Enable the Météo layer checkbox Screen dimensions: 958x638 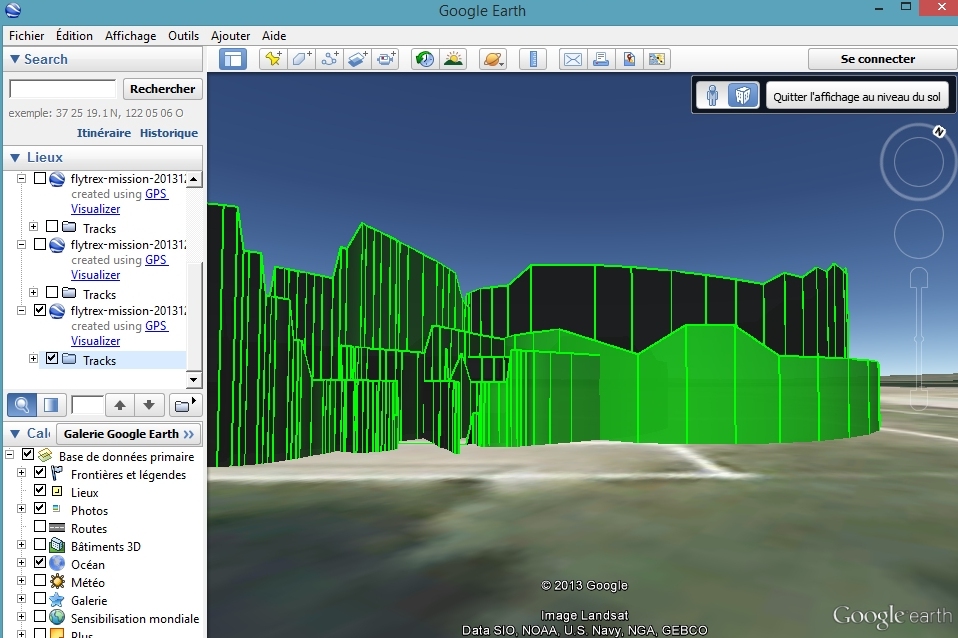click(x=40, y=581)
